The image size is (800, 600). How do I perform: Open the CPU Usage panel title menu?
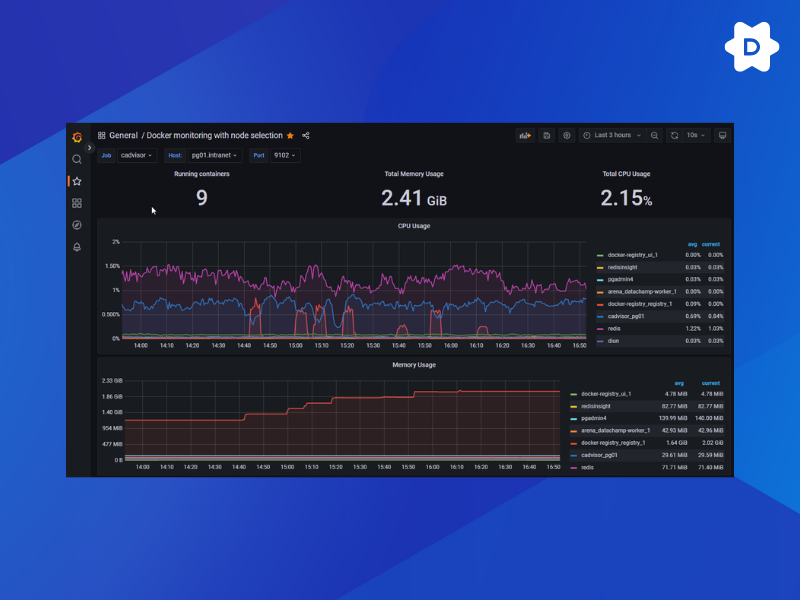point(414,226)
